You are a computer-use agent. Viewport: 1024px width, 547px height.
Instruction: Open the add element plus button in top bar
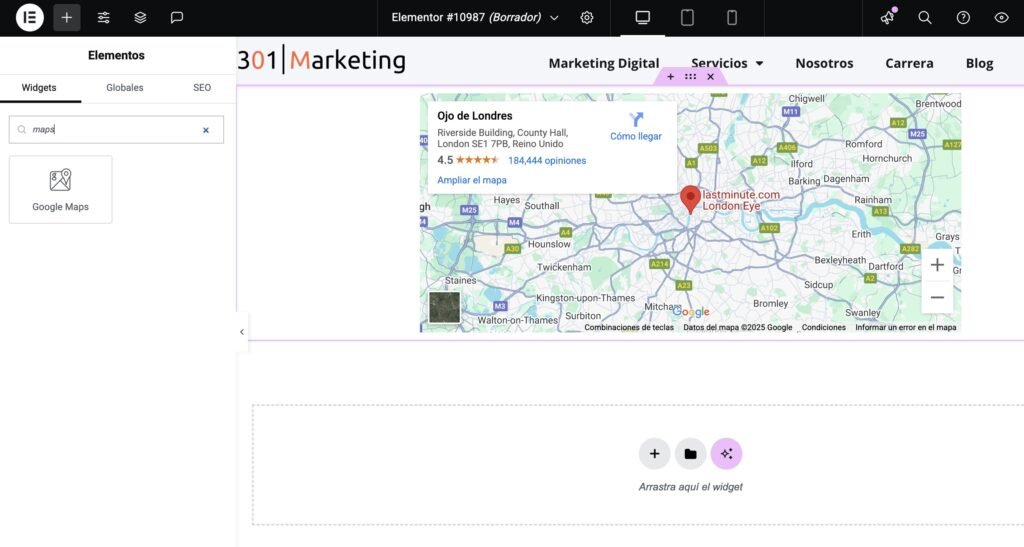click(67, 18)
